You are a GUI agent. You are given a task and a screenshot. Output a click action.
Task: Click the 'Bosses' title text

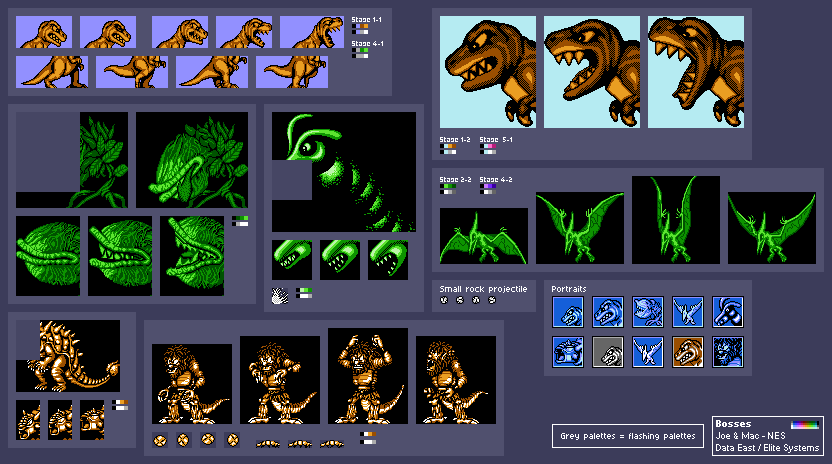click(x=733, y=424)
